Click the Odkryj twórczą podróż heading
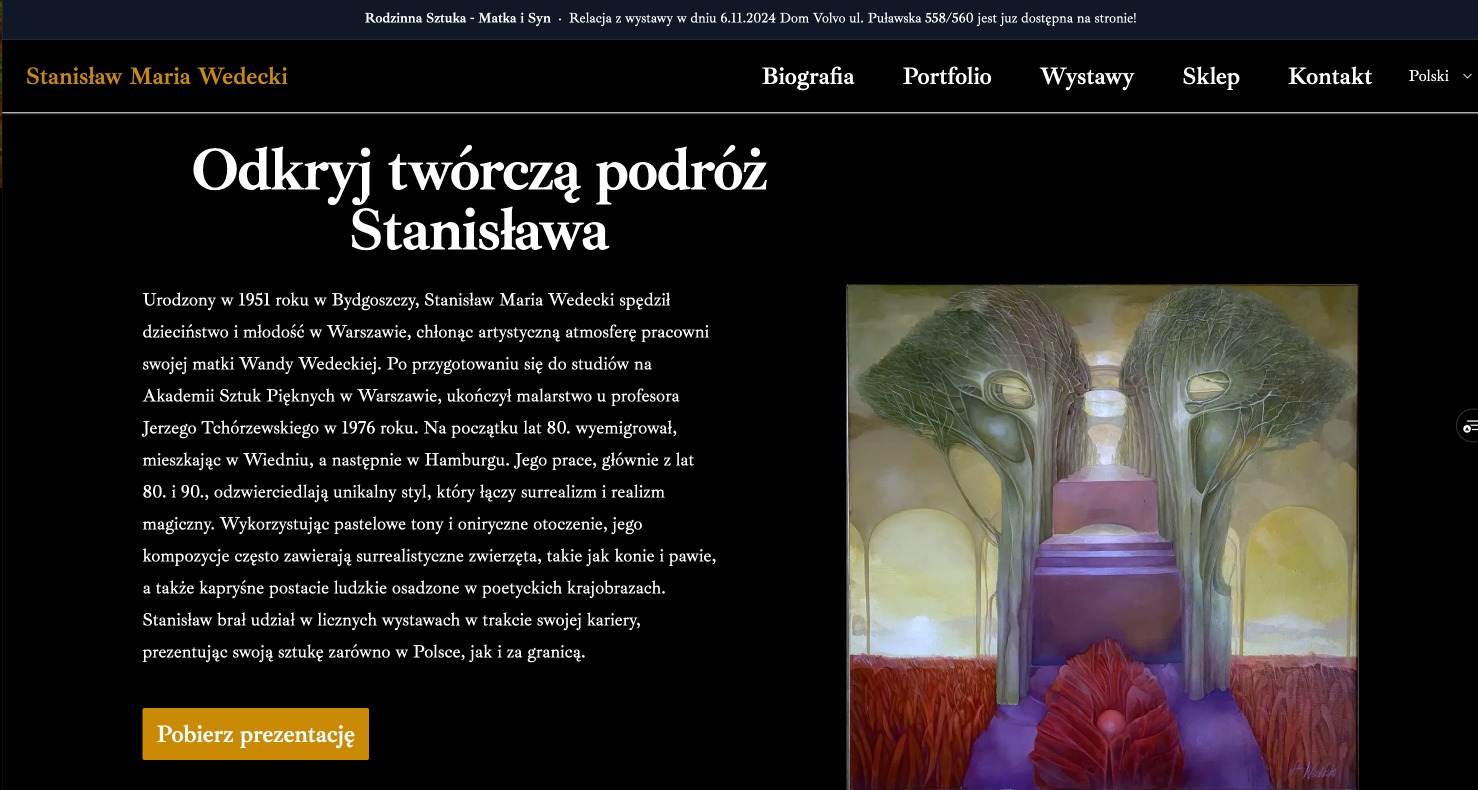1478x790 pixels. coord(479,198)
